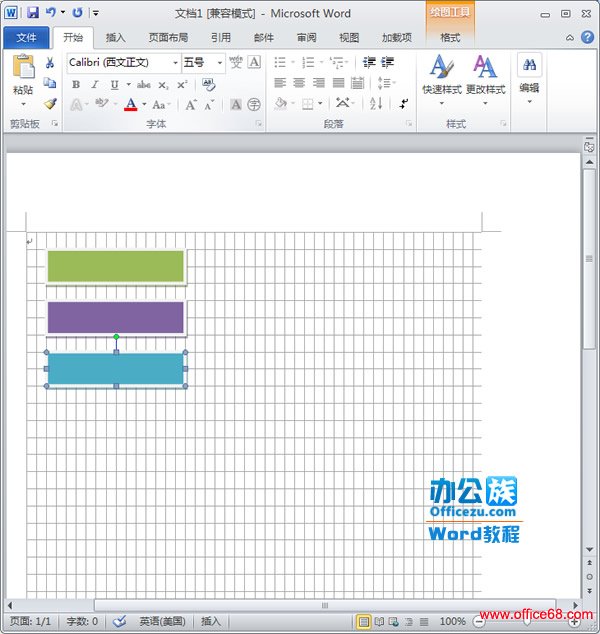Decrease paragraph indent
The width and height of the screenshot is (600, 634).
tap(369, 62)
